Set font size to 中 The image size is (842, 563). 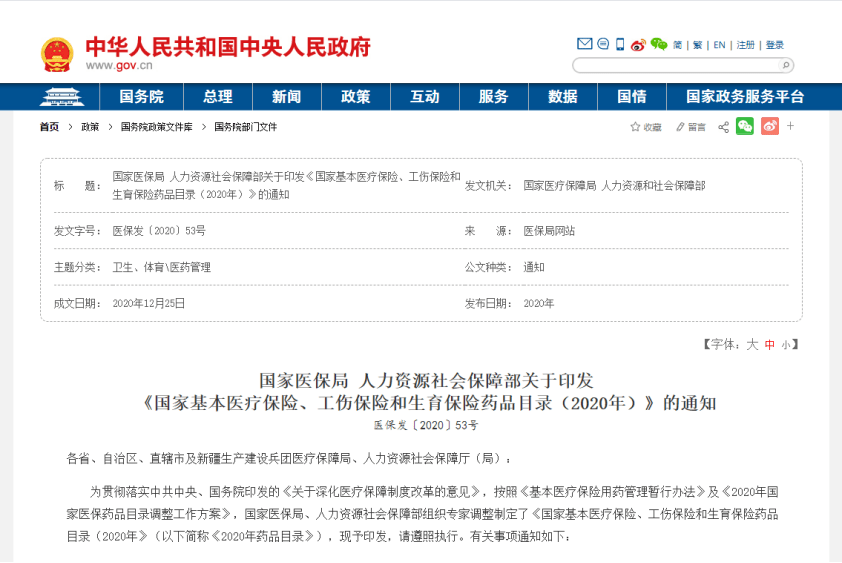click(770, 345)
